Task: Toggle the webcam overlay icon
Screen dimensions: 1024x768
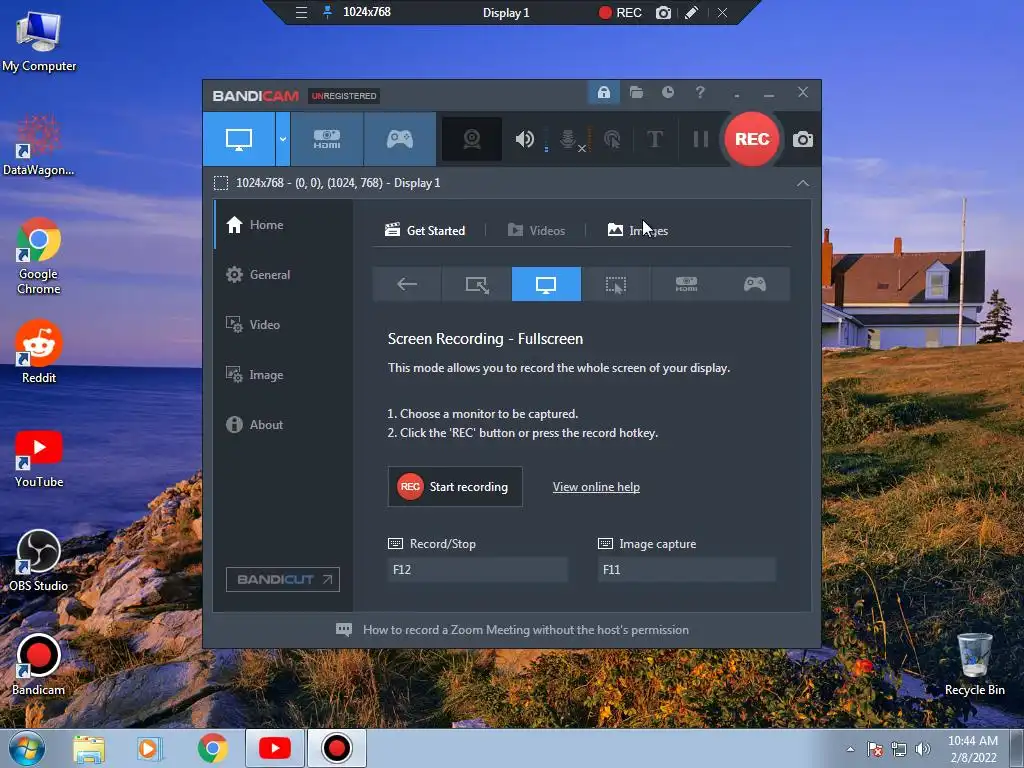Action: coord(472,139)
